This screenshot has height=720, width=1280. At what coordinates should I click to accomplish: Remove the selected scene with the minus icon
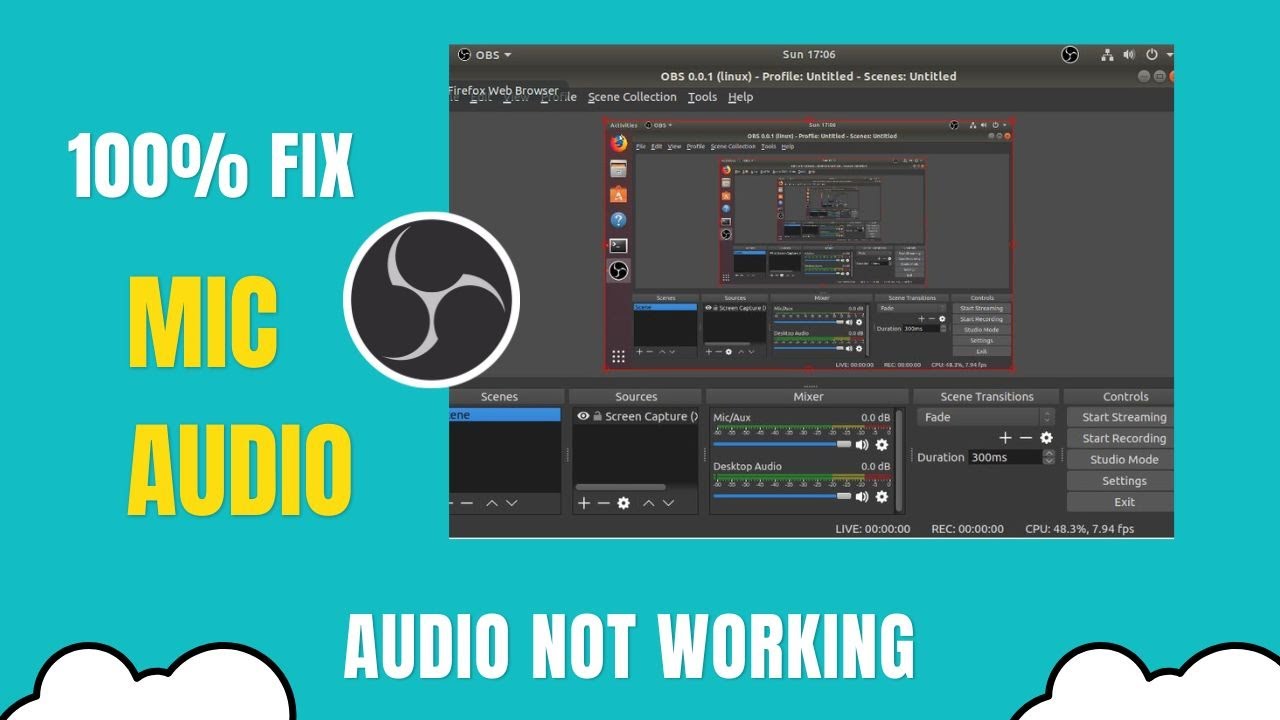click(x=467, y=503)
